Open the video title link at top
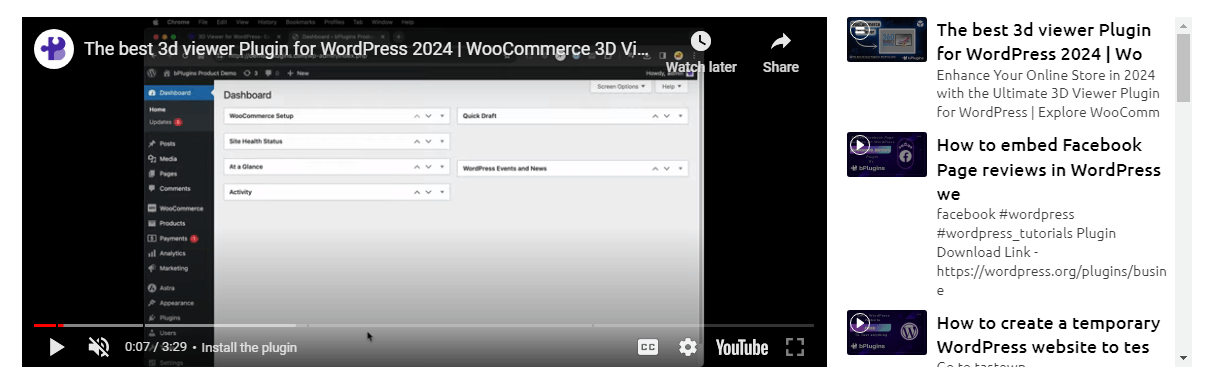Viewport: 1207px width, 392px height. pyautogui.click(x=367, y=49)
